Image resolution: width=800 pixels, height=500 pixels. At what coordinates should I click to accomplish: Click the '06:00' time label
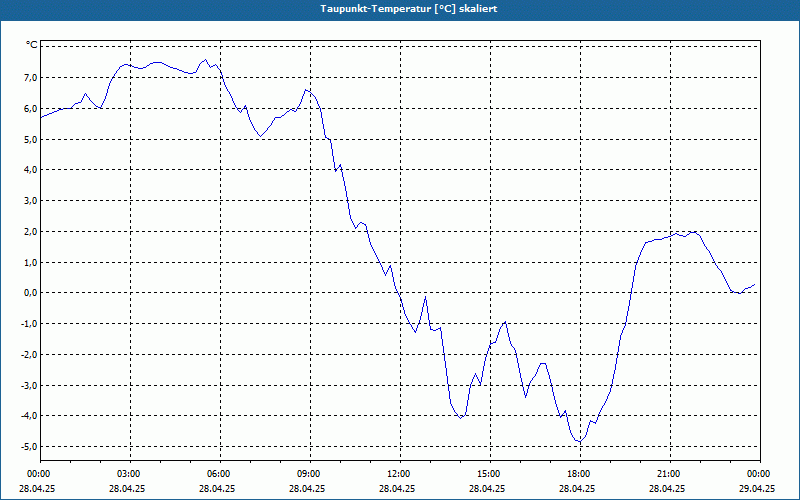click(220, 474)
